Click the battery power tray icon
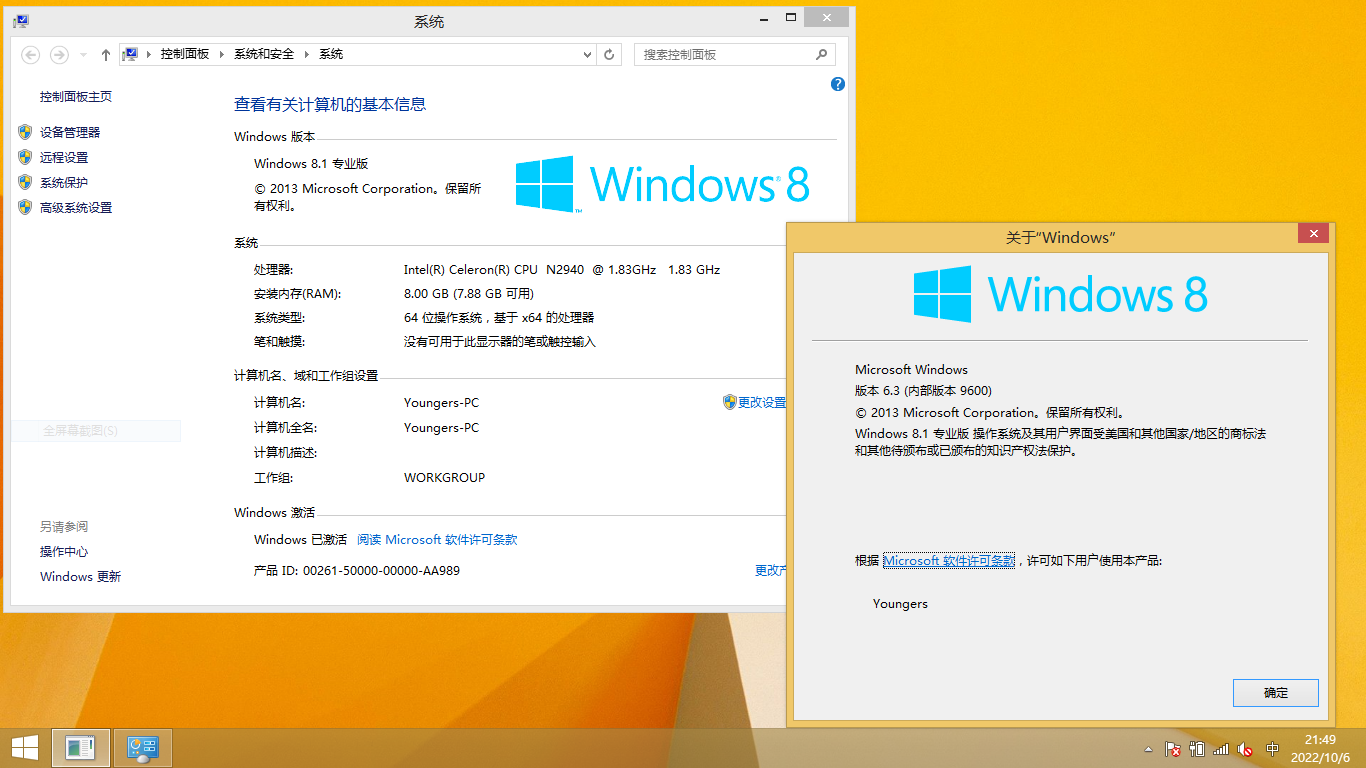Image resolution: width=1366 pixels, height=768 pixels. pyautogui.click(x=1197, y=748)
